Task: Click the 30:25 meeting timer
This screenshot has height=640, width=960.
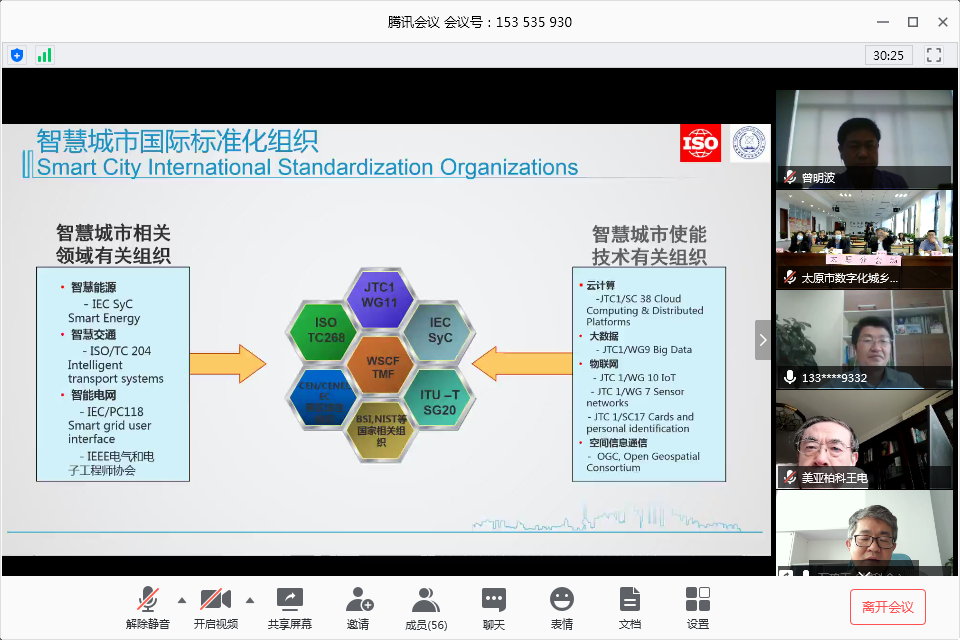Action: pyautogui.click(x=888, y=55)
